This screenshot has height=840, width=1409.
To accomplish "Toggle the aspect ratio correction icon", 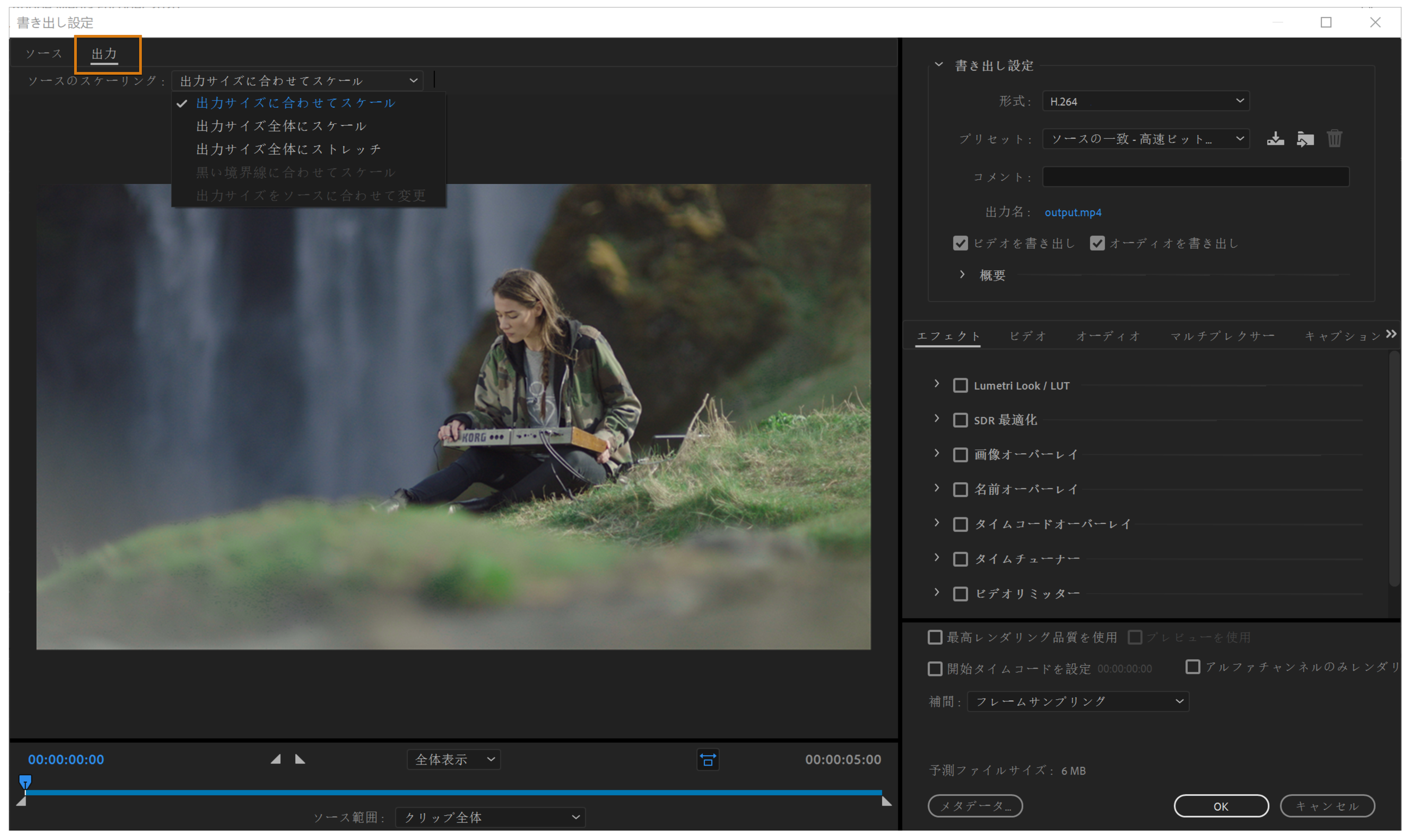I will (x=708, y=760).
